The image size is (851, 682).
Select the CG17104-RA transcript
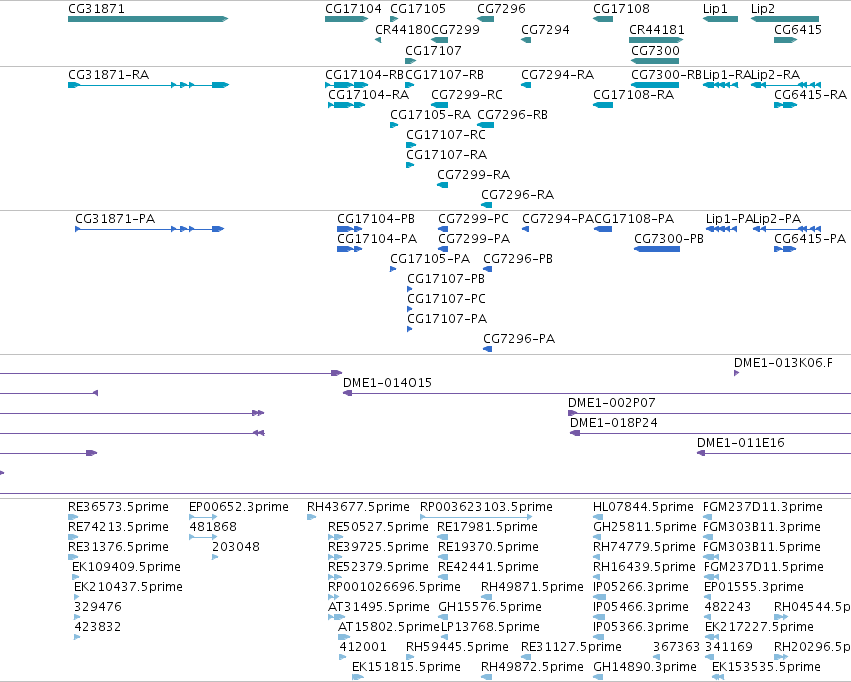click(346, 105)
